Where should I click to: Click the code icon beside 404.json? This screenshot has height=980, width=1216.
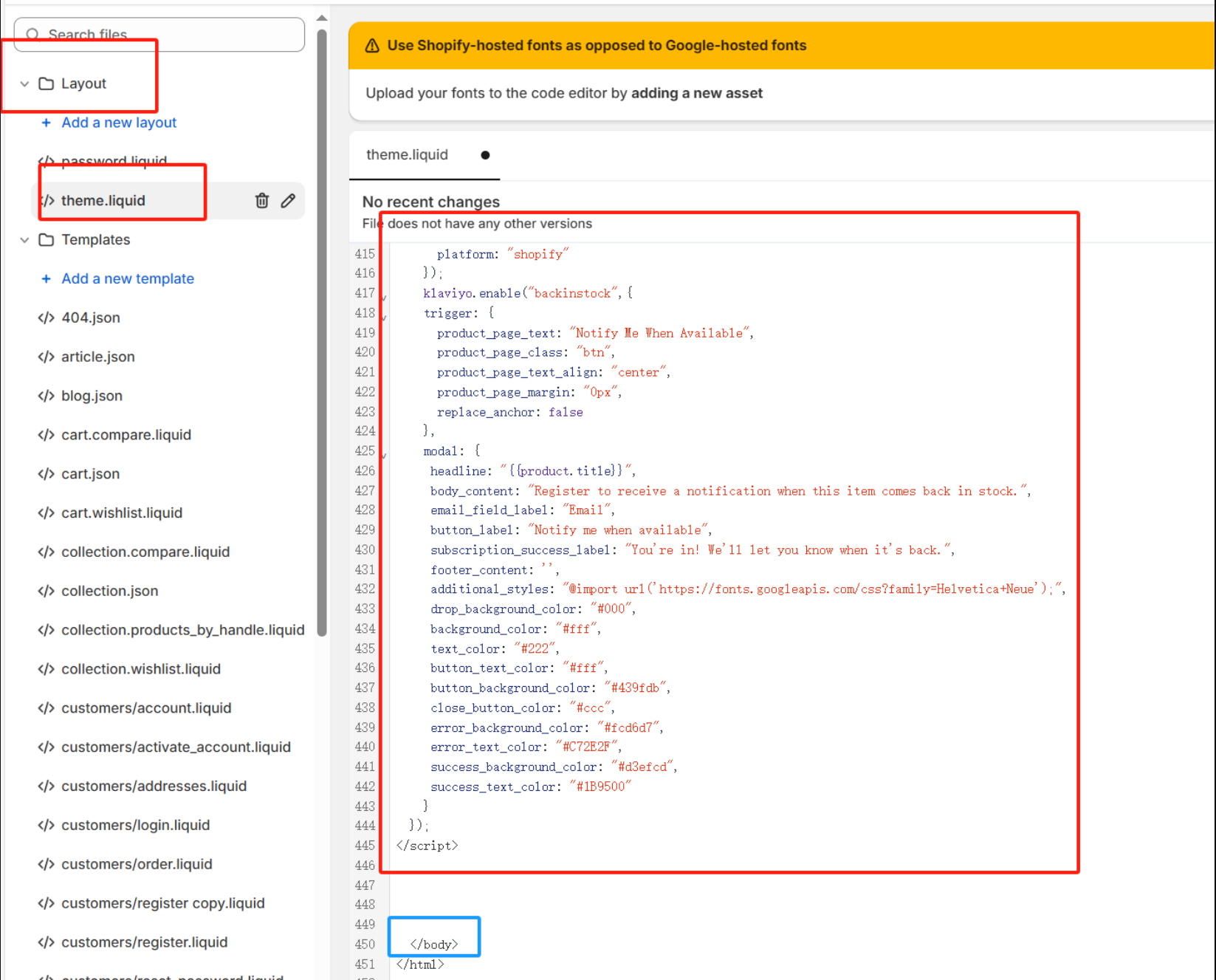tap(46, 318)
